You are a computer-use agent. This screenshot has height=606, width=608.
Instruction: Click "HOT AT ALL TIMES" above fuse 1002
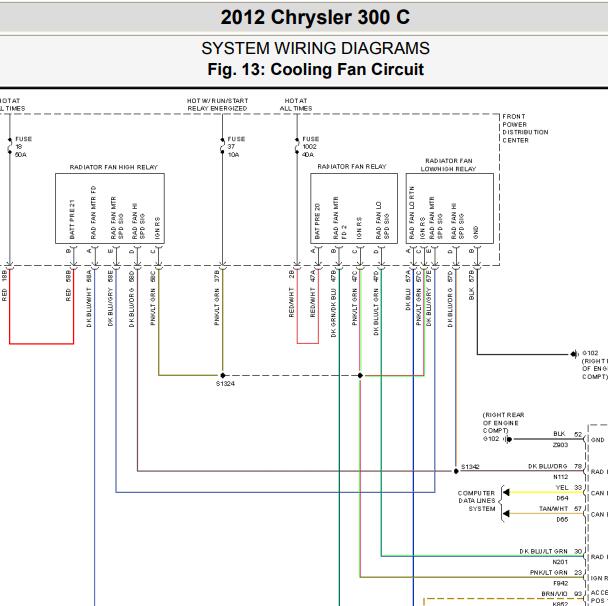tap(296, 105)
